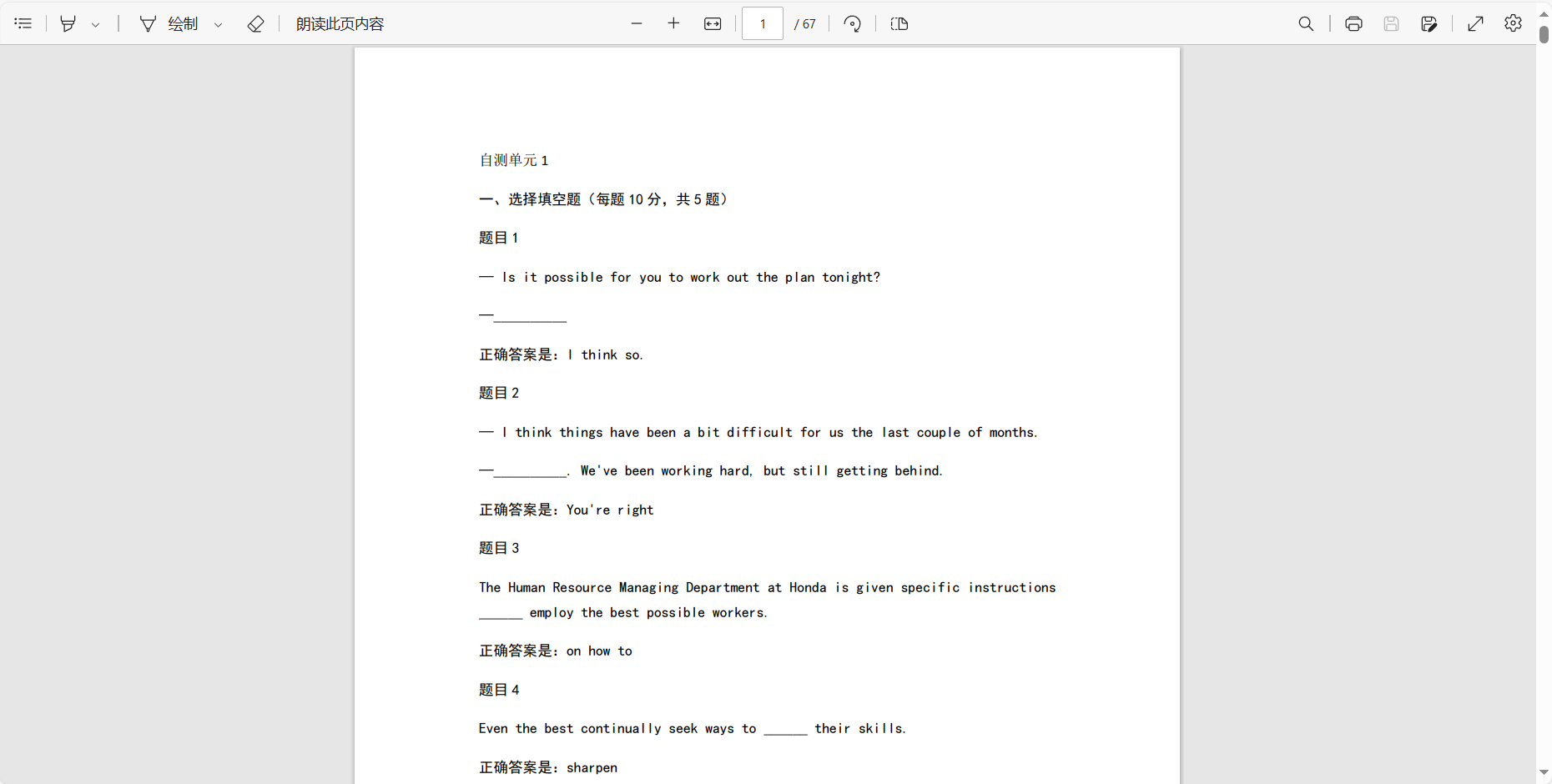Rotate the document page
This screenshot has width=1552, height=784.
point(853,23)
